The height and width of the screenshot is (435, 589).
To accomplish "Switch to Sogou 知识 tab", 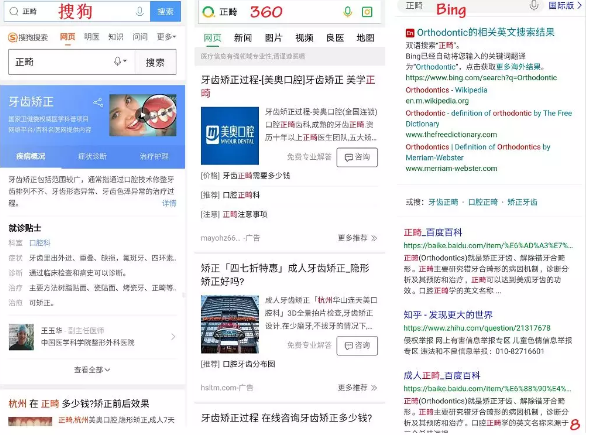I will point(116,37).
